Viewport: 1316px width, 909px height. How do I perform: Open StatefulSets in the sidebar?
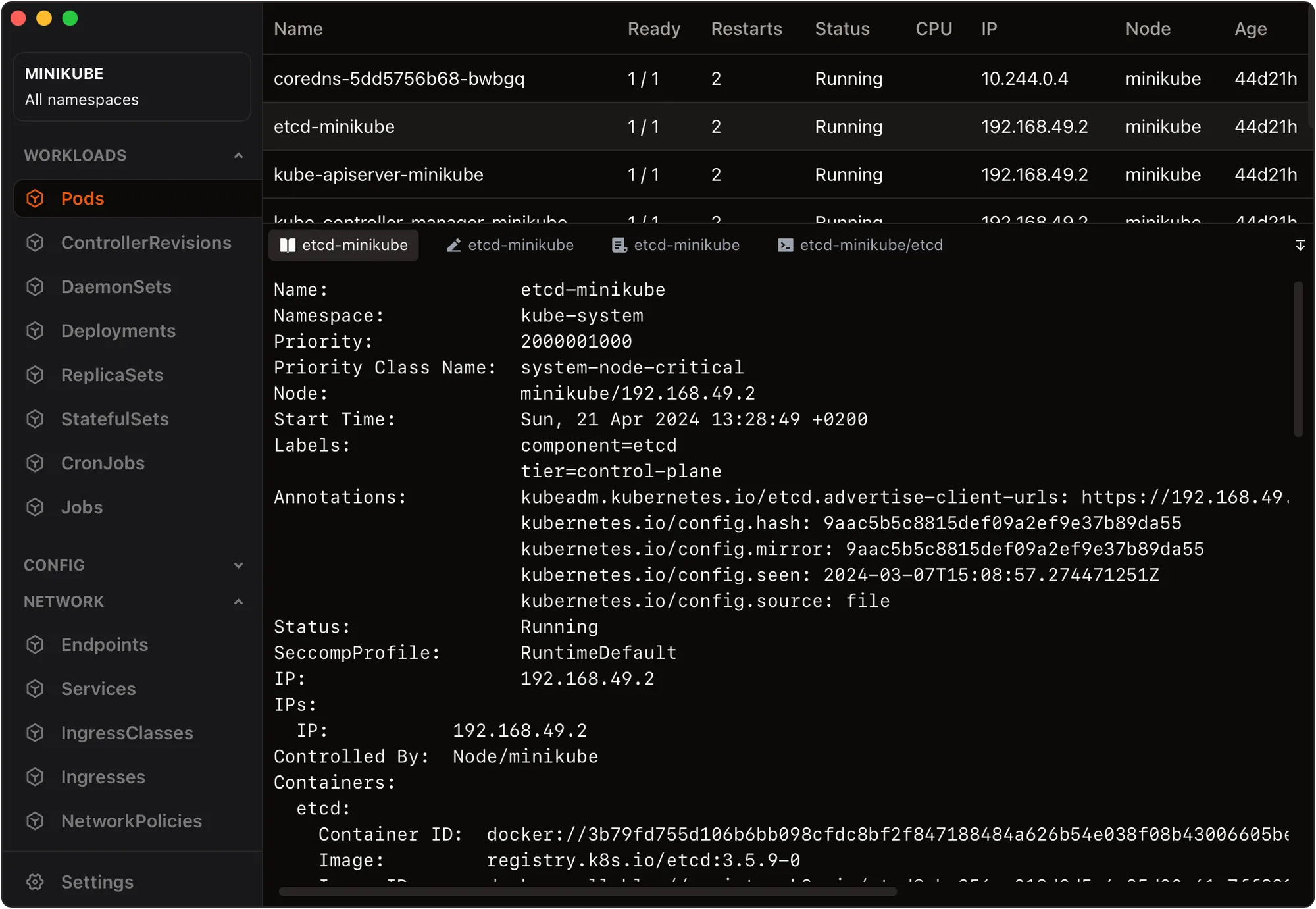coord(138,419)
